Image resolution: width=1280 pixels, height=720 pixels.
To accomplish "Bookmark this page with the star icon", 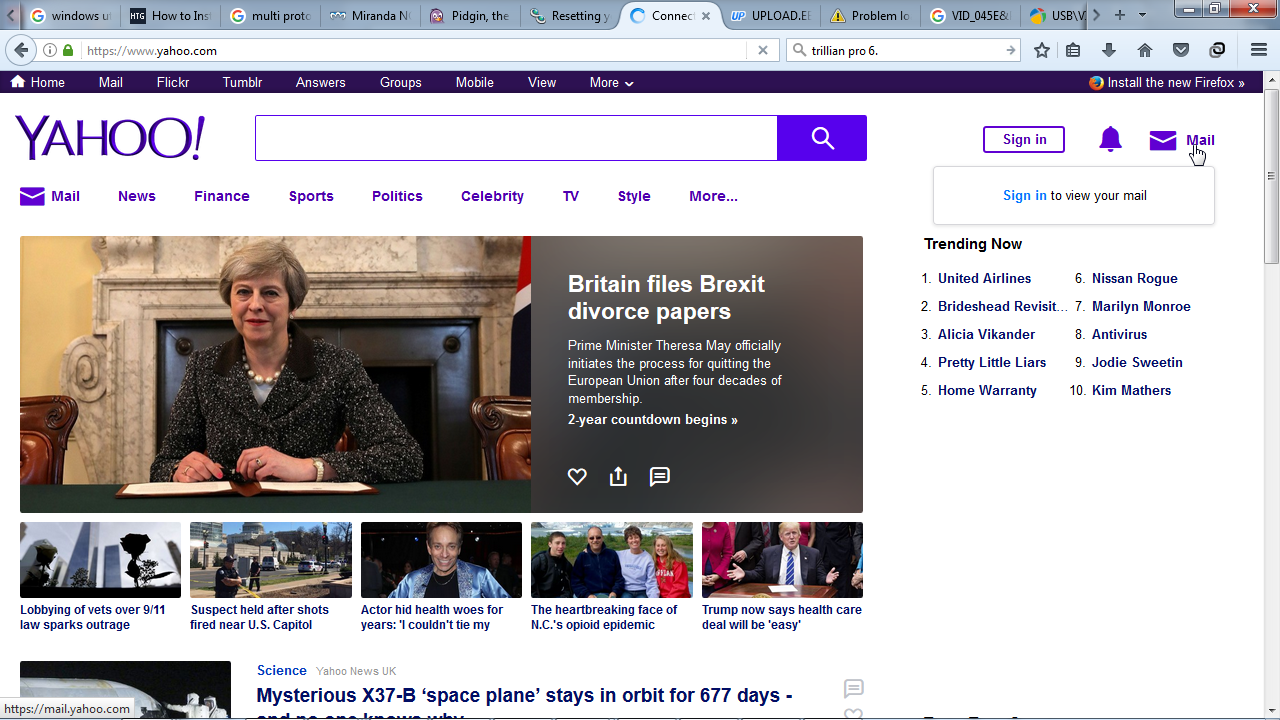I will point(1042,50).
